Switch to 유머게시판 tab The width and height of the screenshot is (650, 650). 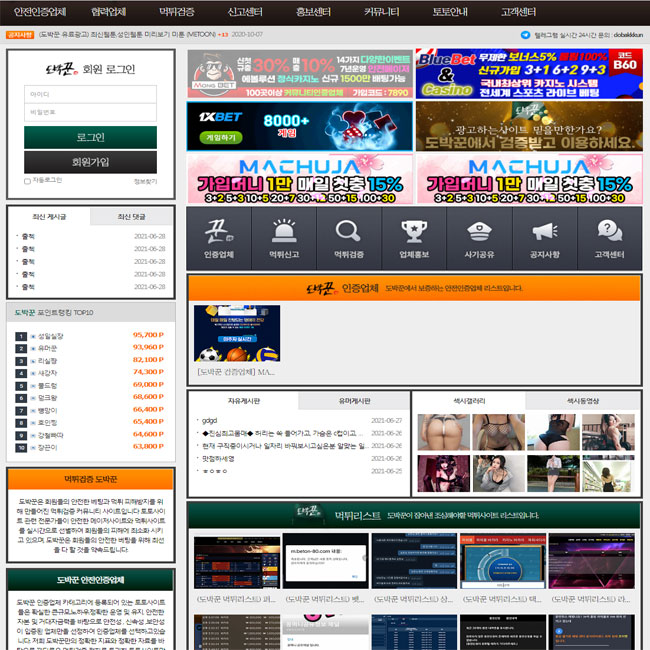[354, 401]
